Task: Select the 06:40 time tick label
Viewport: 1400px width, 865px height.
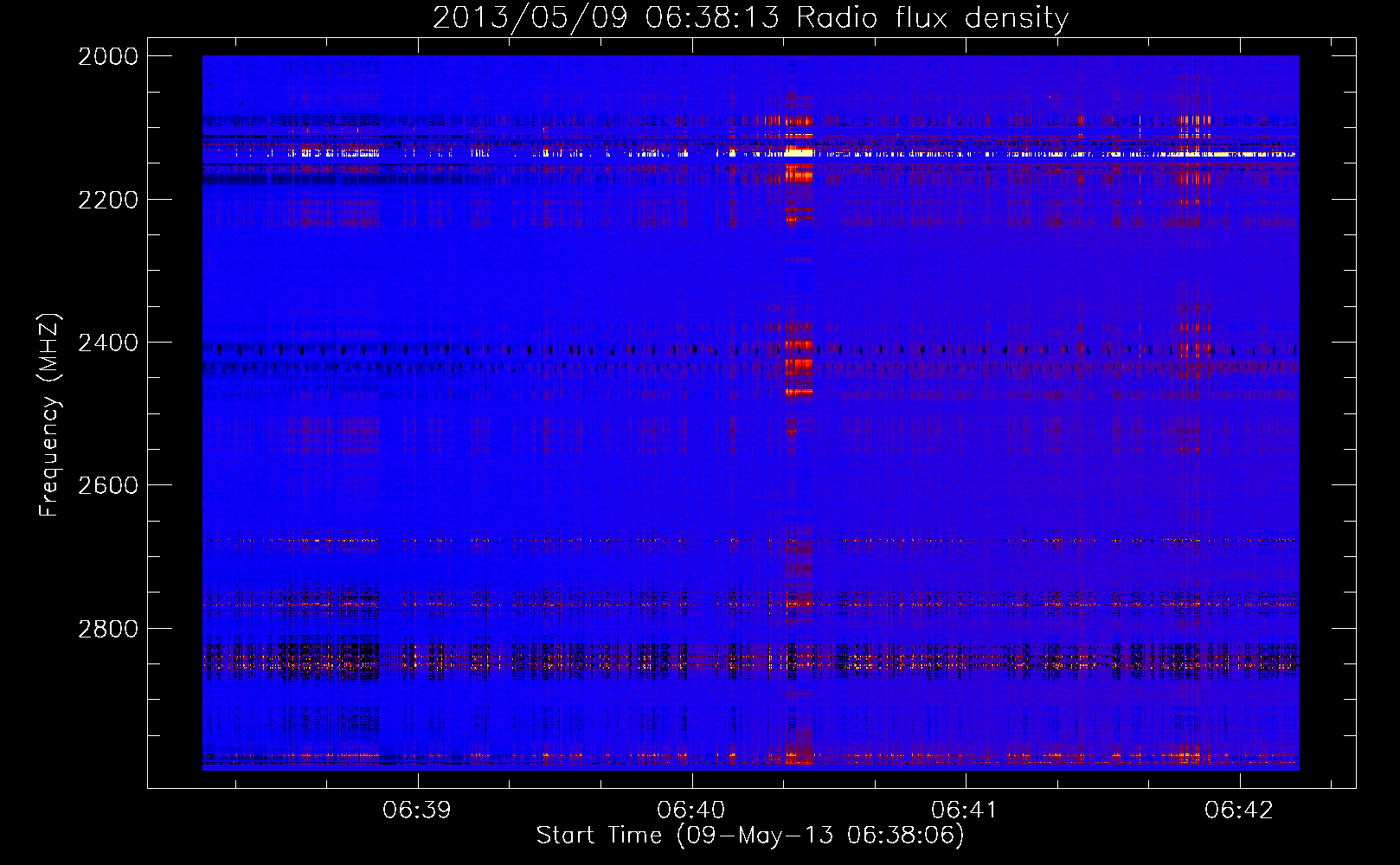Action: point(691,810)
